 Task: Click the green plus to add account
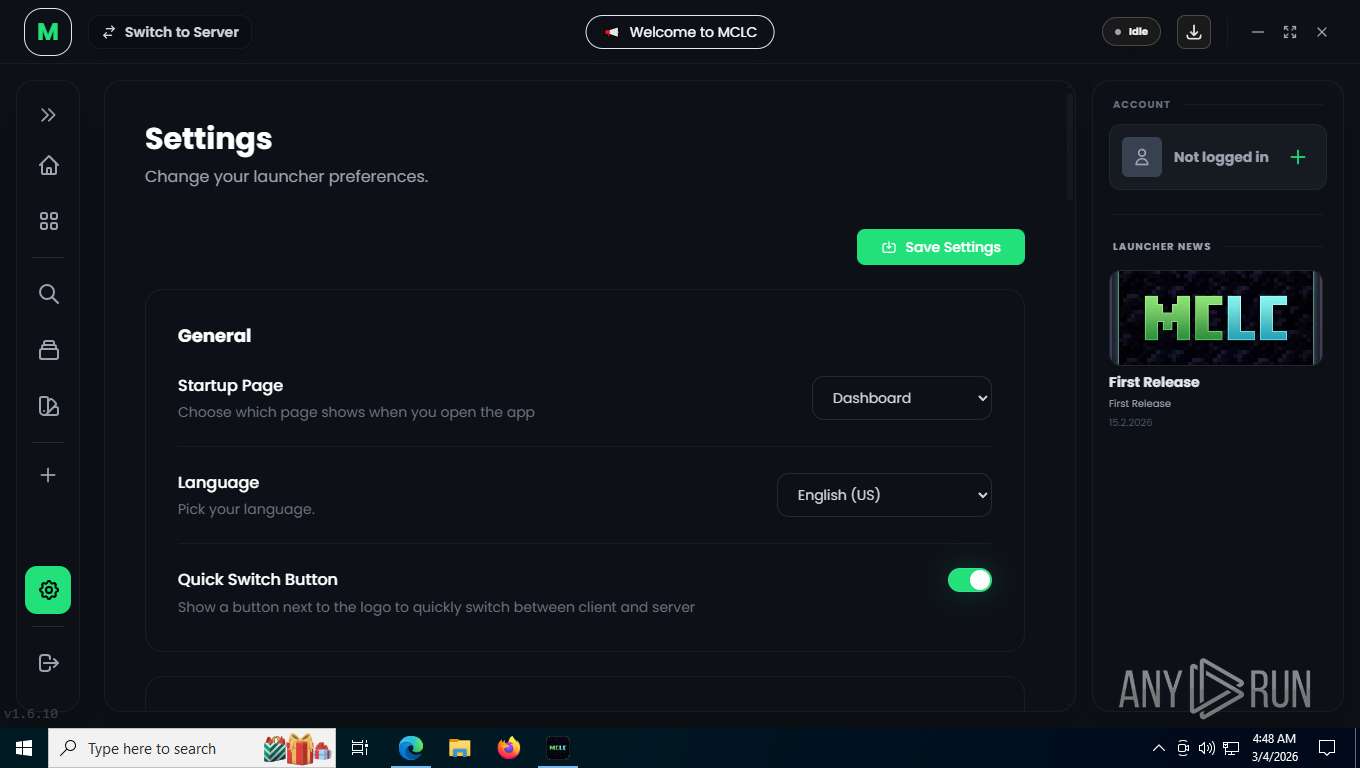(x=1298, y=157)
